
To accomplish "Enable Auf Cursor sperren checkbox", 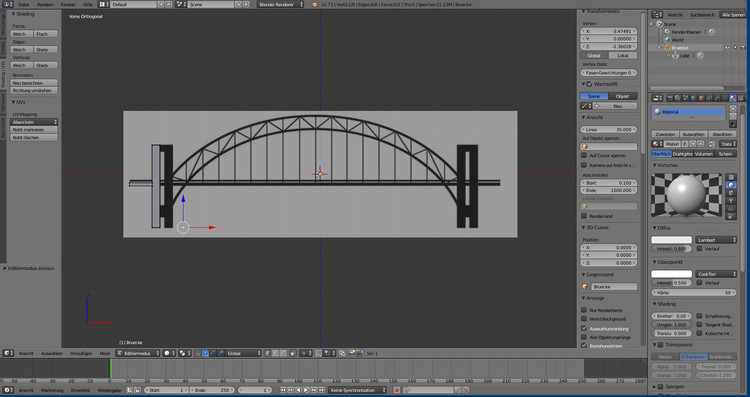I will (x=584, y=155).
